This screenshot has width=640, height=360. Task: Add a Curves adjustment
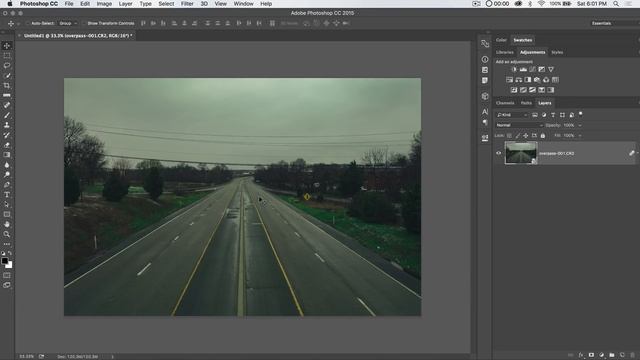pyautogui.click(x=532, y=69)
